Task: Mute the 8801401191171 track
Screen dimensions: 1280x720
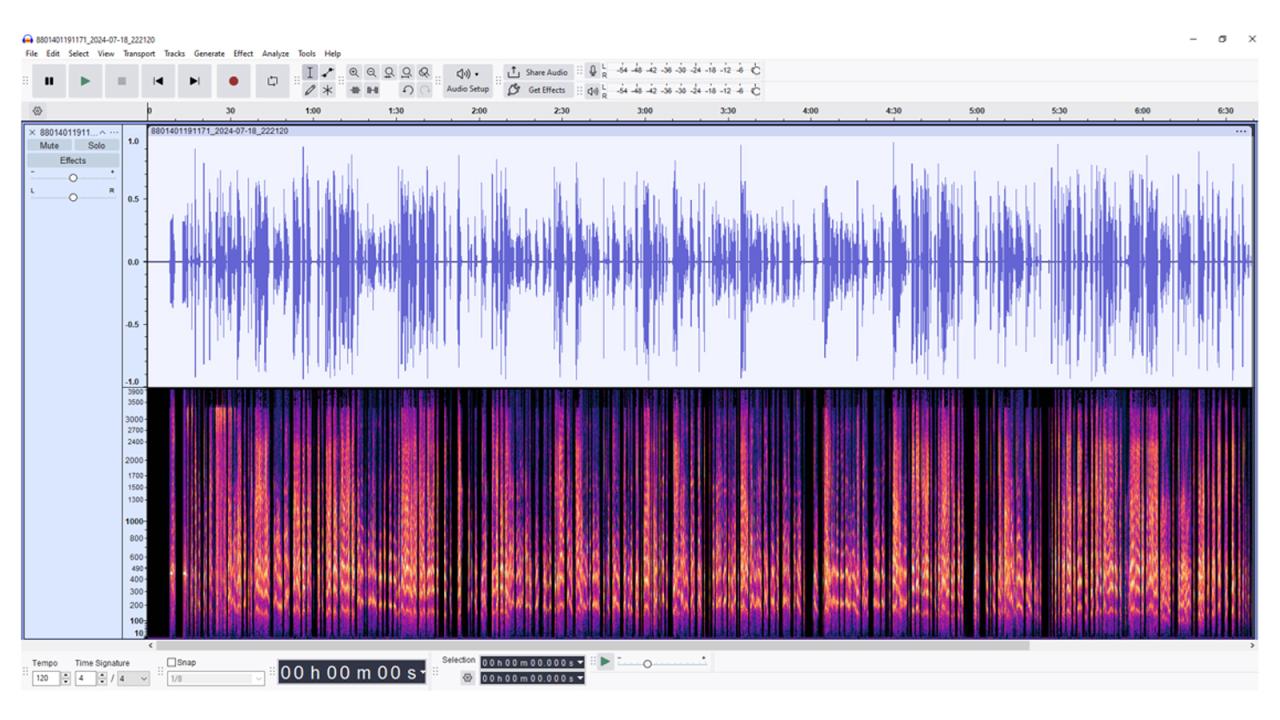Action: [48, 145]
